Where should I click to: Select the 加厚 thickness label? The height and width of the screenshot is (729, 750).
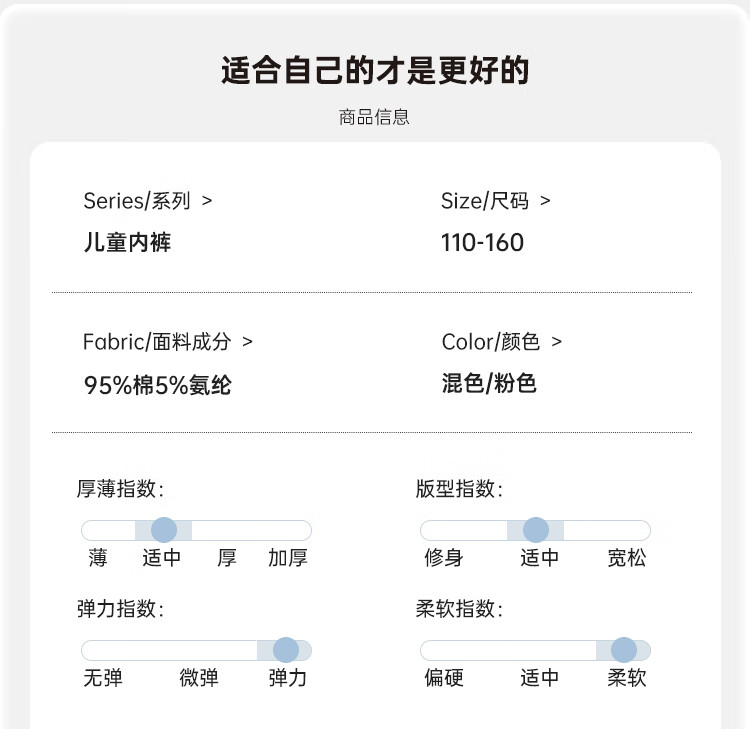pos(288,558)
